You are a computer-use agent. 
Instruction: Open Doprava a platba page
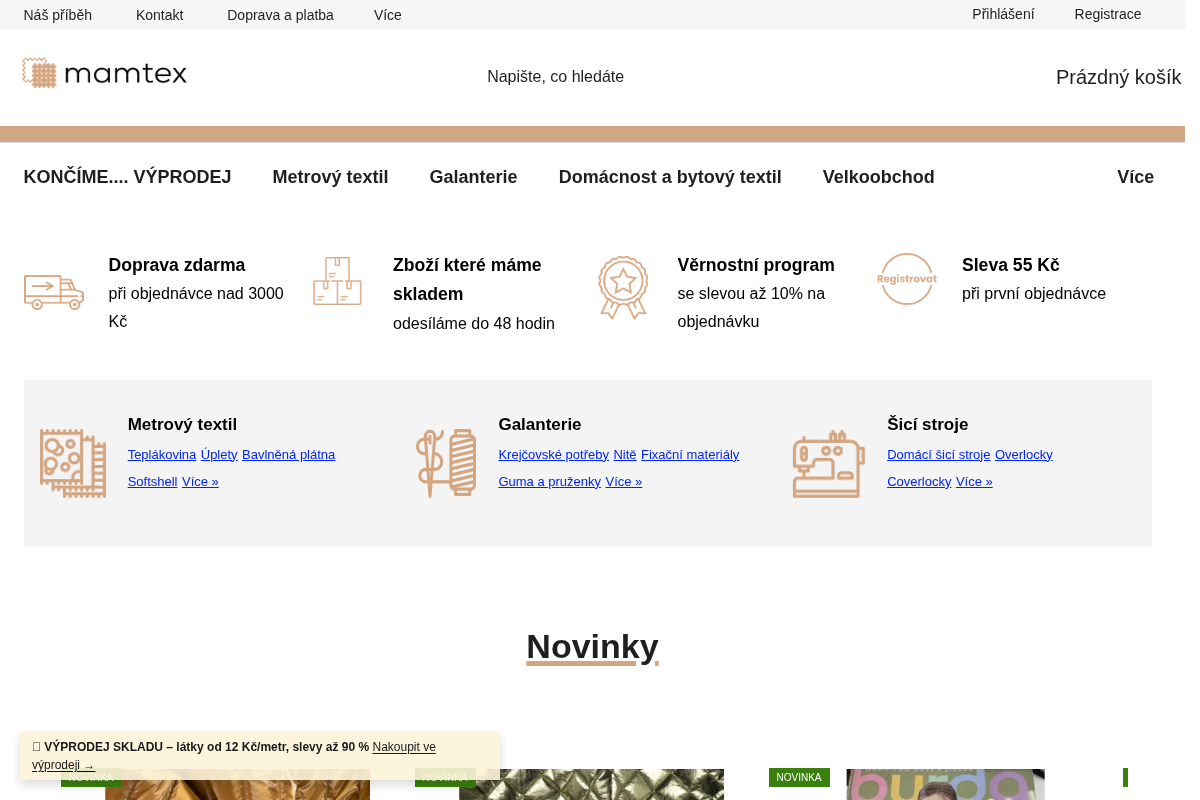[x=280, y=15]
